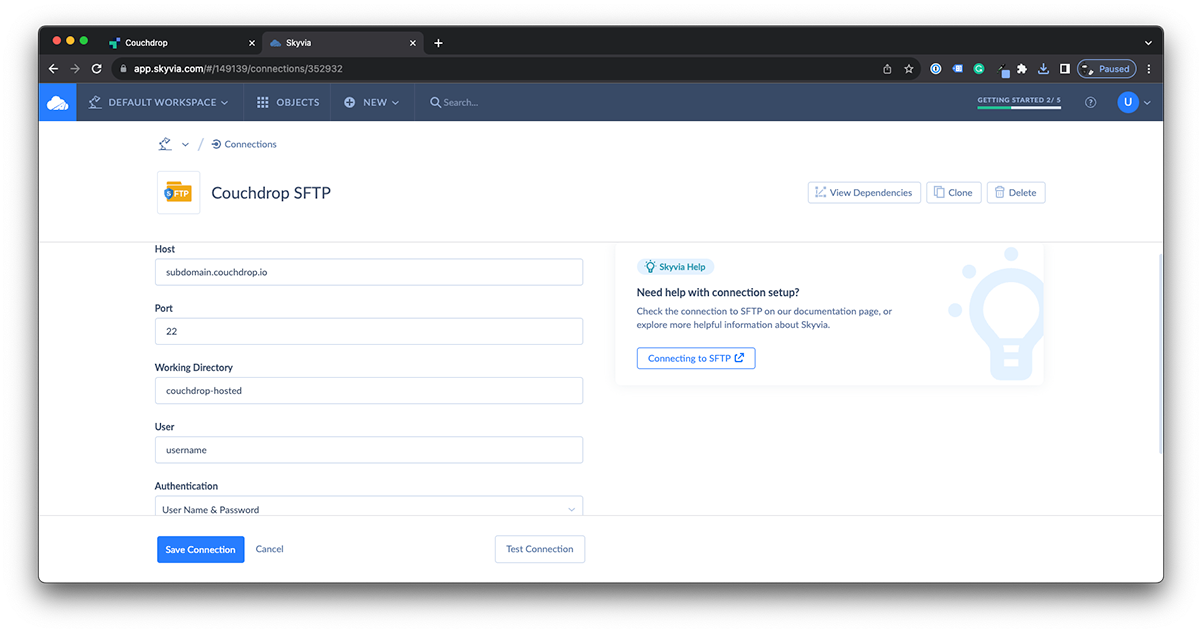Click the workspace lamp icon in breadcrumb
The width and height of the screenshot is (1200, 631).
click(165, 143)
